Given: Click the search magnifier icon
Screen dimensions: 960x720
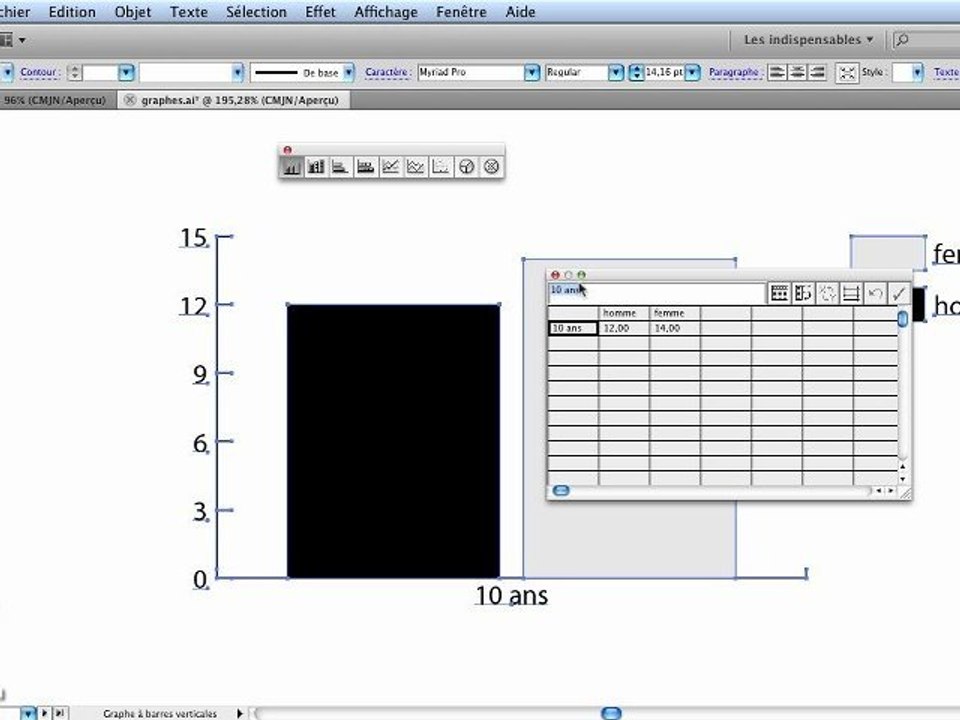Looking at the screenshot, I should point(902,40).
